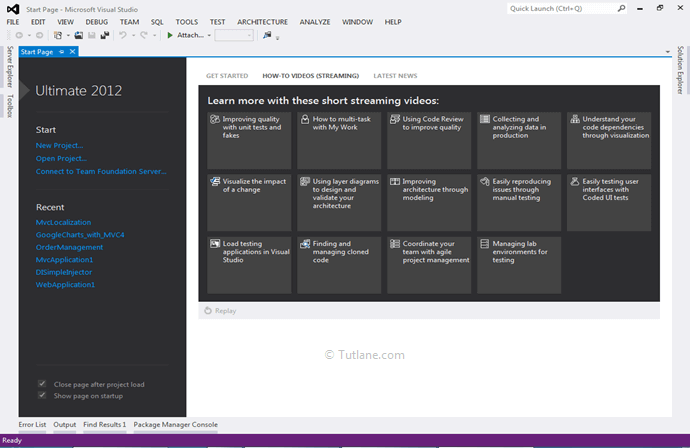Open the Find Results 1 tab
Viewport: 690px width, 448px height.
105,425
